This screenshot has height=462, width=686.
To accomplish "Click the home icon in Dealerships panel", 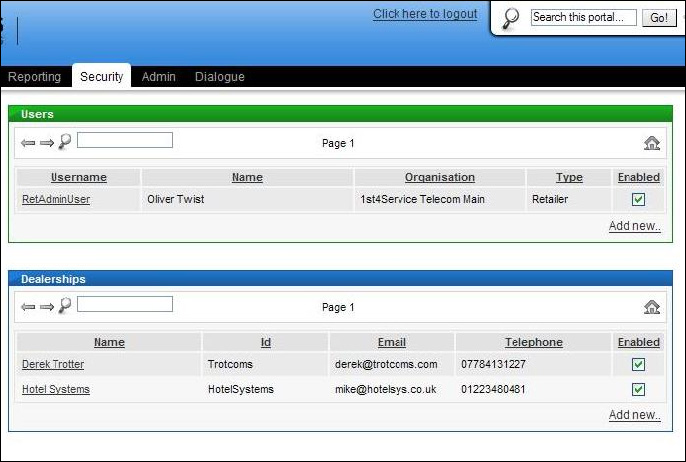I will point(652,307).
